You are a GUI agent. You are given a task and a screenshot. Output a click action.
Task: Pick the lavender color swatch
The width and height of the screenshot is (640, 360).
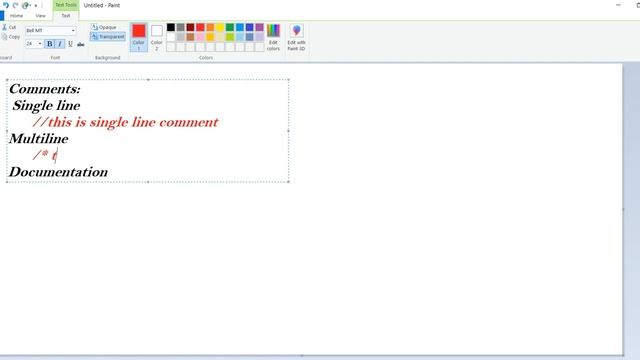(x=260, y=37)
